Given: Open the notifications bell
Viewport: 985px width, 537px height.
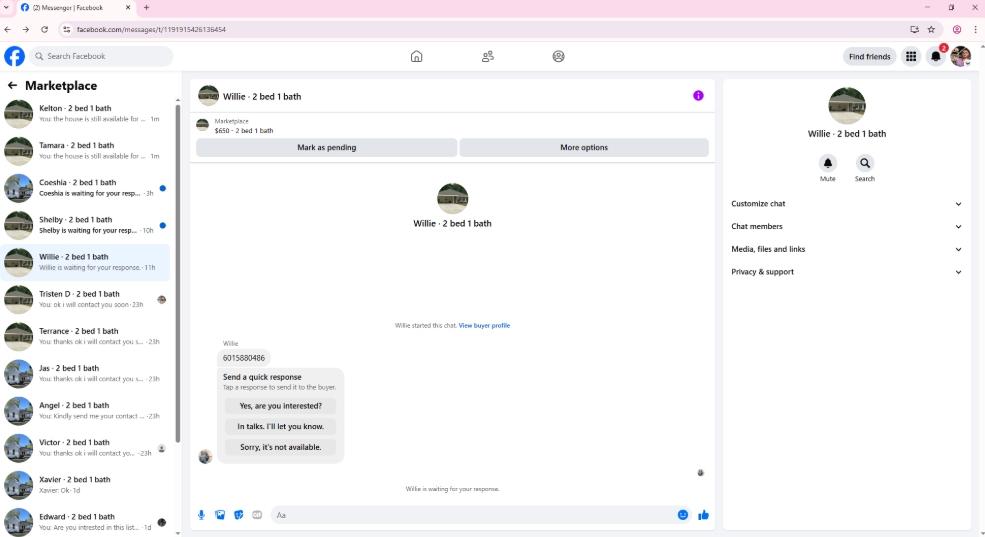Looking at the screenshot, I should [x=935, y=57].
